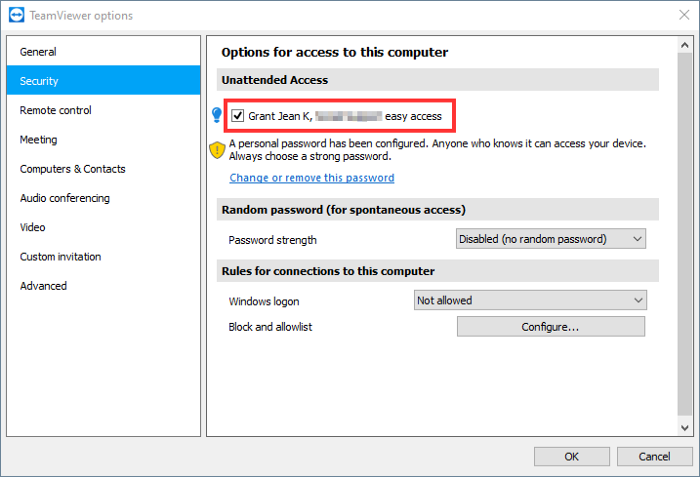Click the Random password section header

(x=438, y=209)
